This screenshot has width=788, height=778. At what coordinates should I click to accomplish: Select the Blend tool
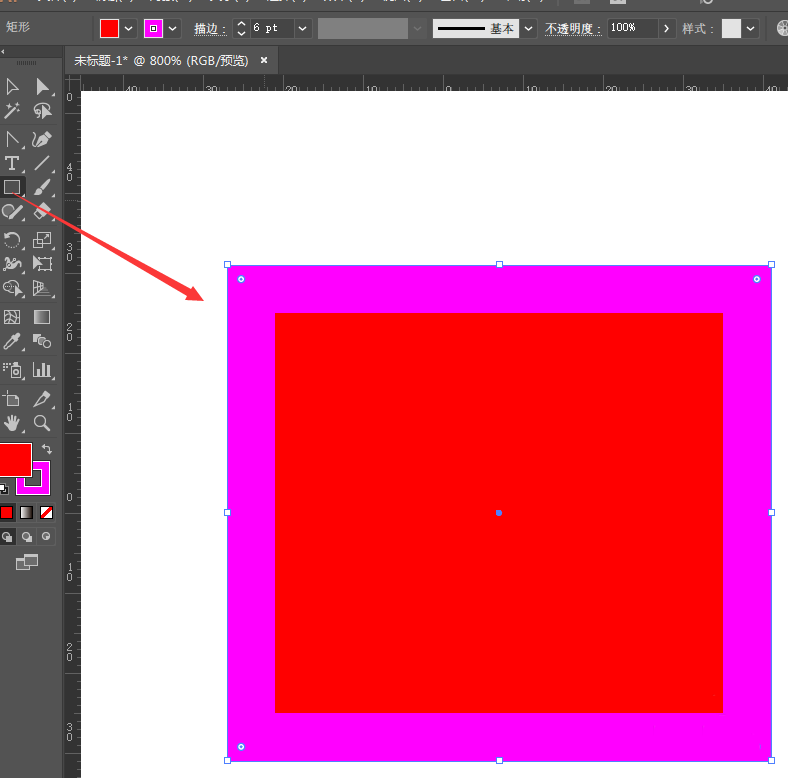[x=42, y=342]
